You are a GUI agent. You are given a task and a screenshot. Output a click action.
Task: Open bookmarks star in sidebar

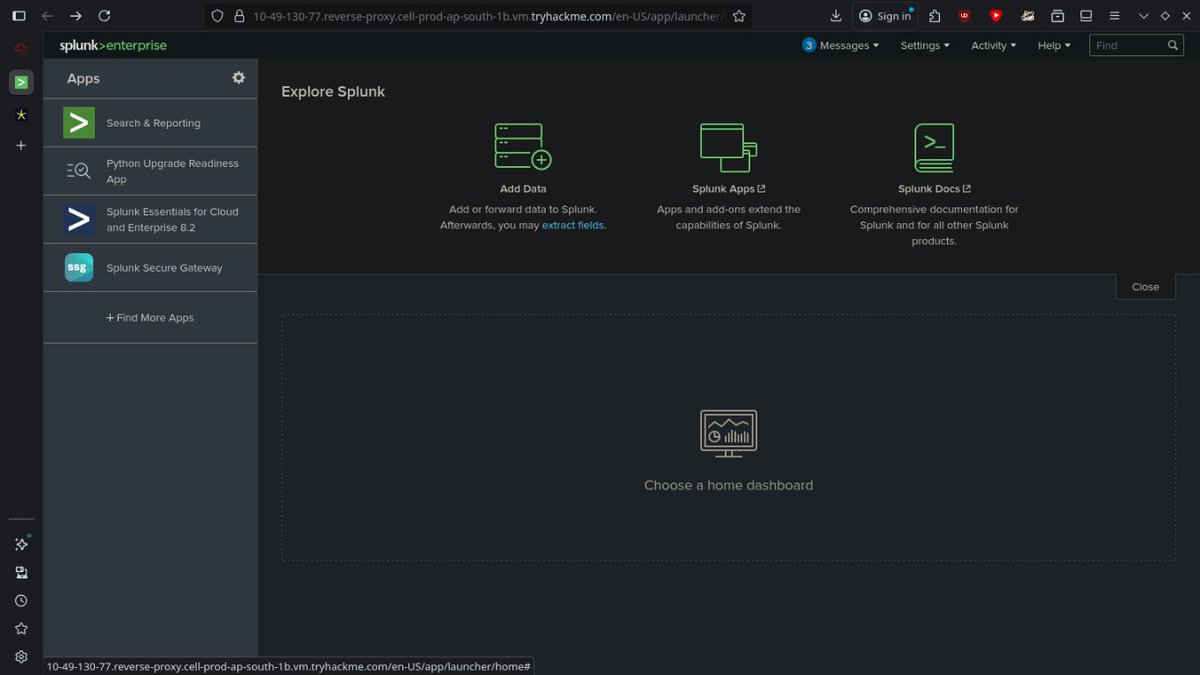coord(21,629)
